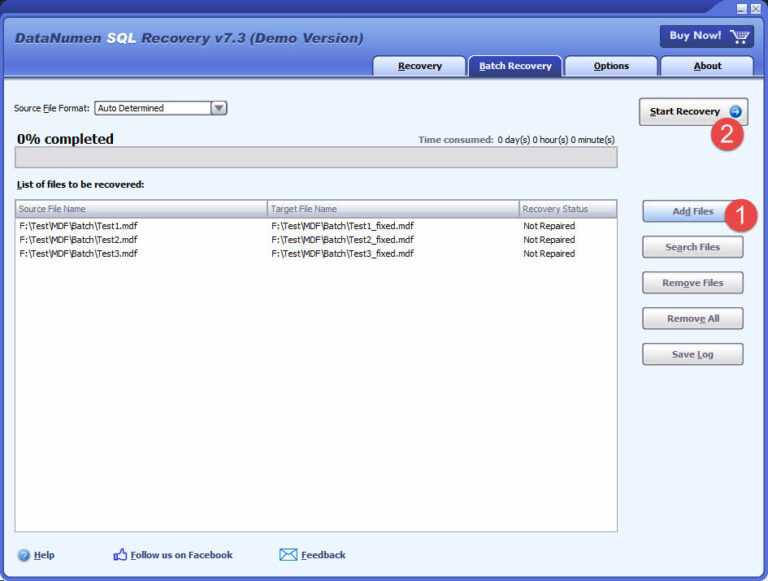Click target file Test3_fixed.mdf
Image resolution: width=768 pixels, height=581 pixels.
pos(342,253)
